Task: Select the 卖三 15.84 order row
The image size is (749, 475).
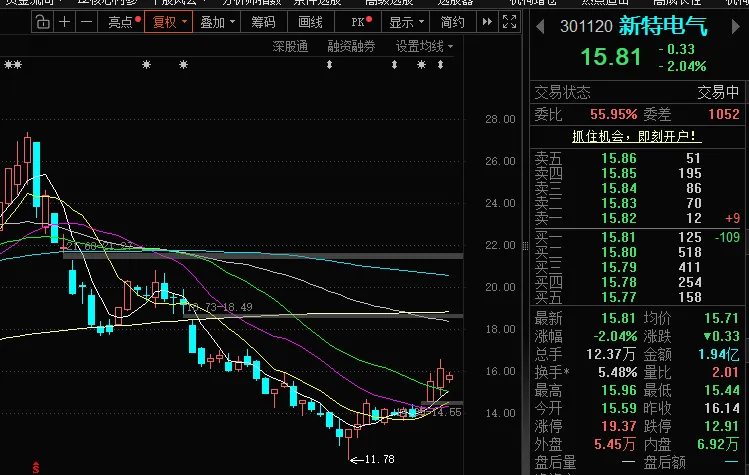Action: (637, 188)
